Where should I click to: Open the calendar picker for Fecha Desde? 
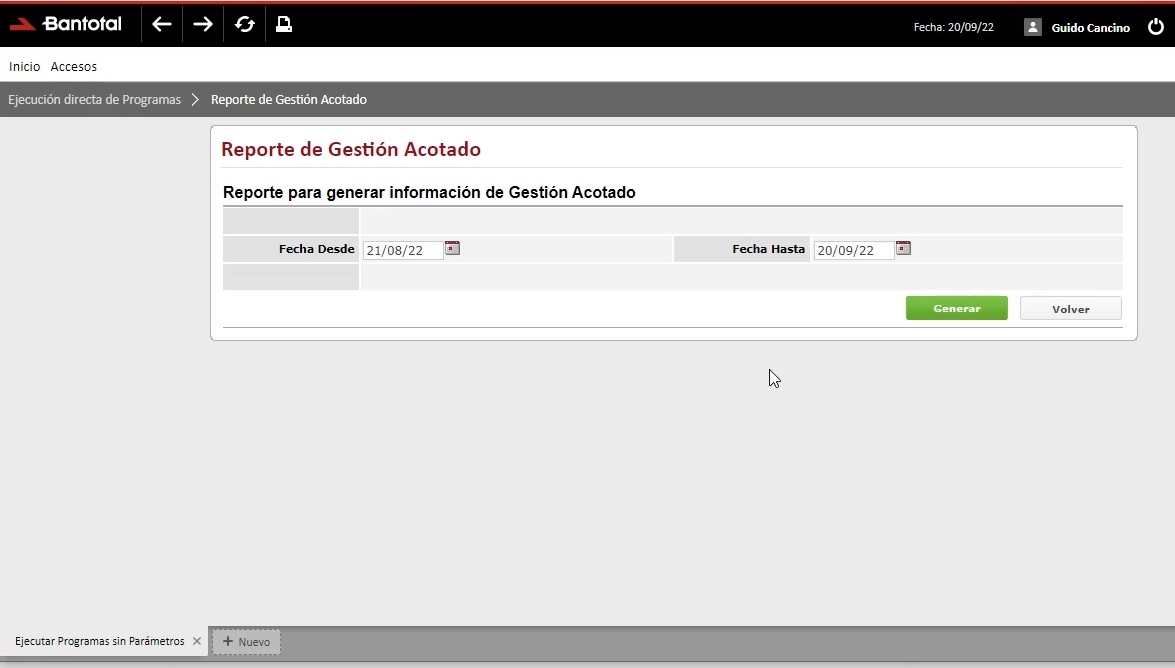point(452,248)
